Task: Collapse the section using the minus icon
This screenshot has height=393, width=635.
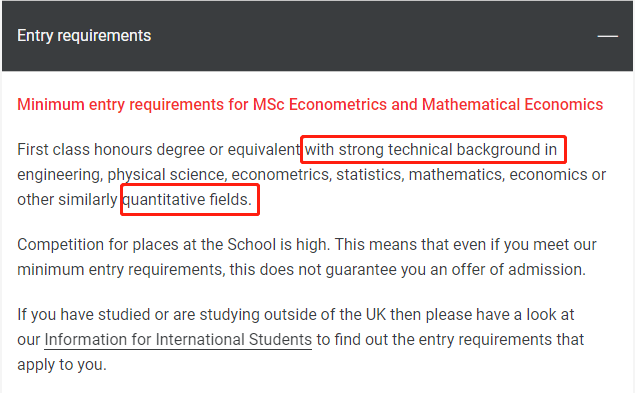Action: coord(607,36)
